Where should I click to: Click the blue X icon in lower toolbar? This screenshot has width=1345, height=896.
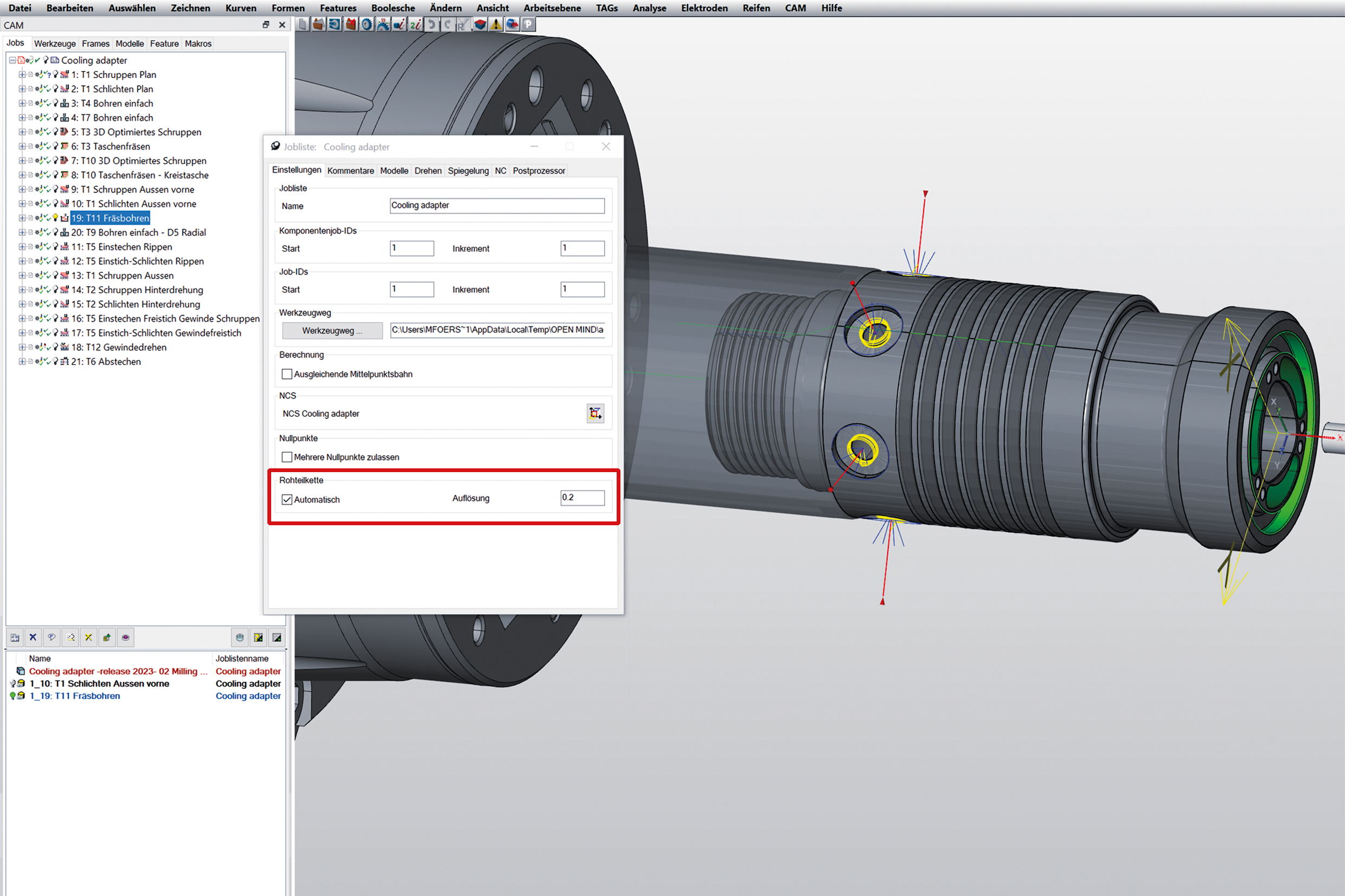coord(33,637)
